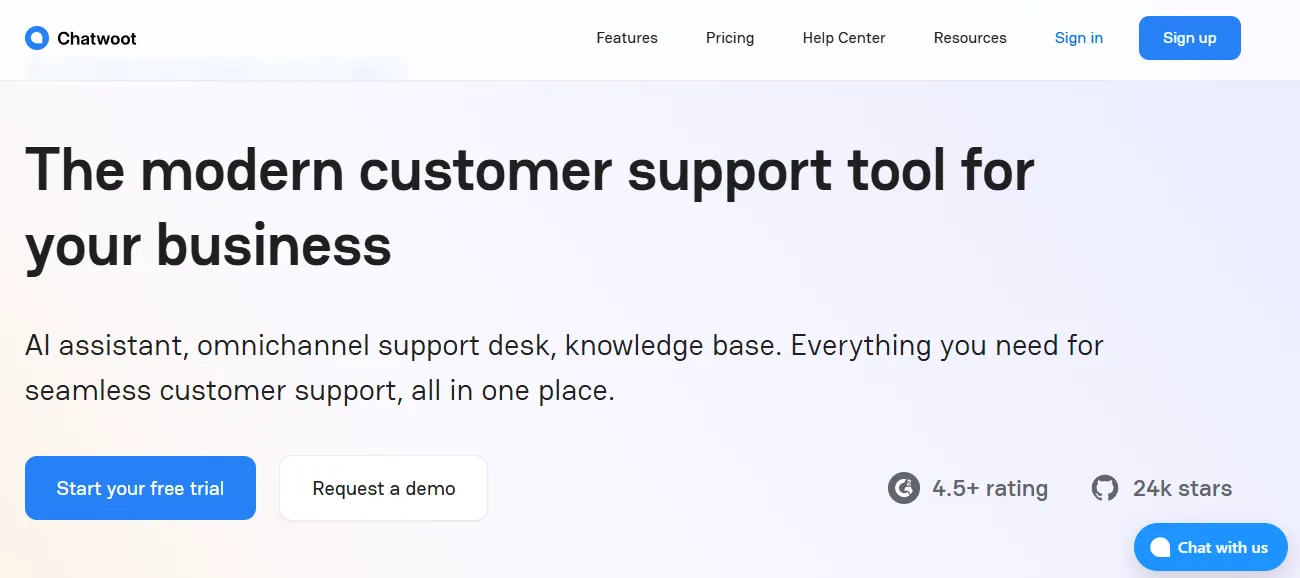Select the Request a demo button
This screenshot has height=578, width=1300.
point(384,488)
